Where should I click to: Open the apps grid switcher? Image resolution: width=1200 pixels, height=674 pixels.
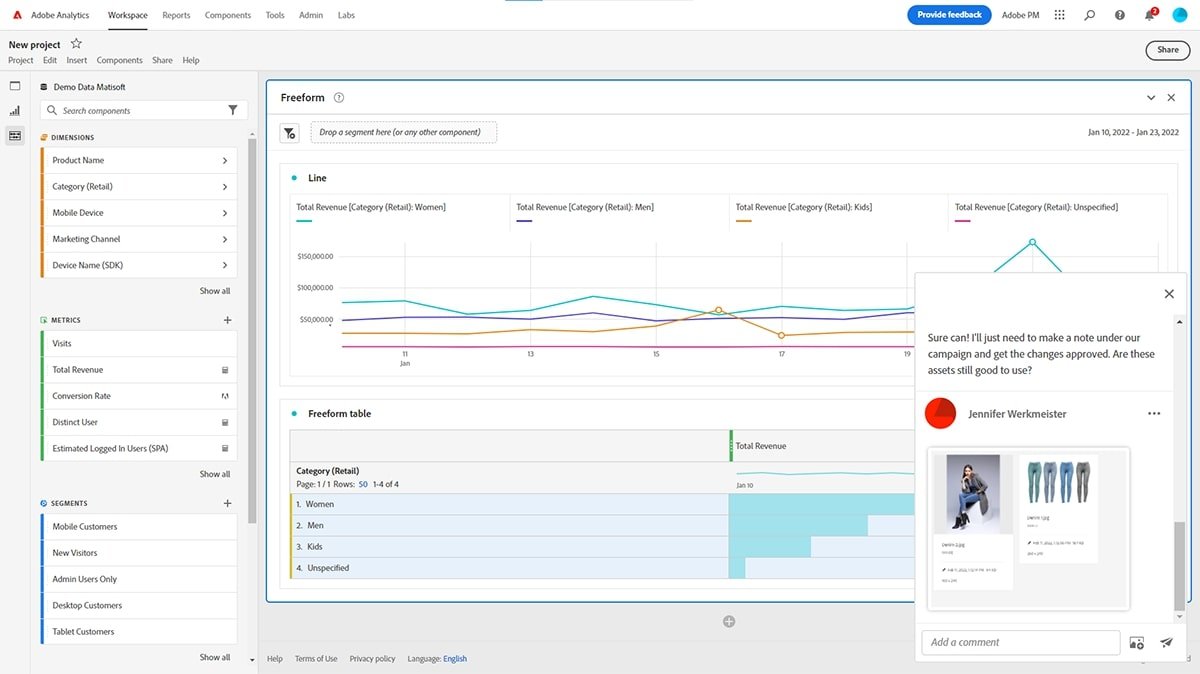[x=1060, y=15]
